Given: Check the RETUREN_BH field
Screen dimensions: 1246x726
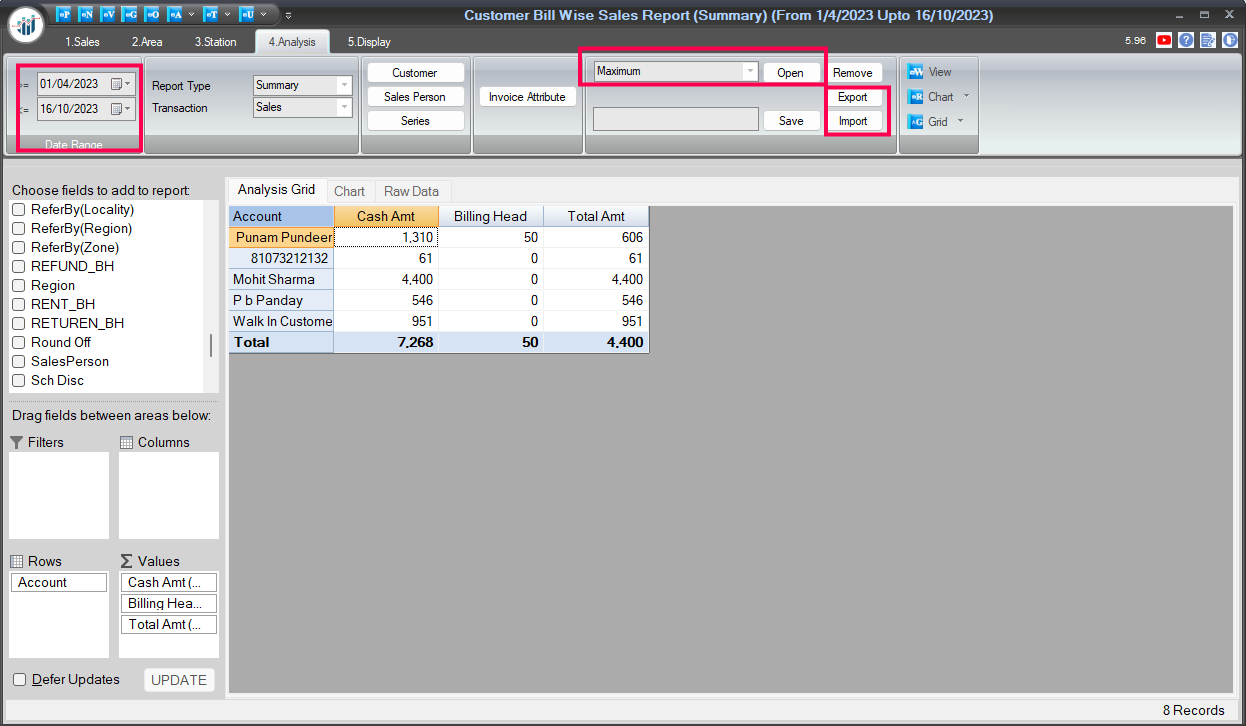Looking at the screenshot, I should pos(18,324).
